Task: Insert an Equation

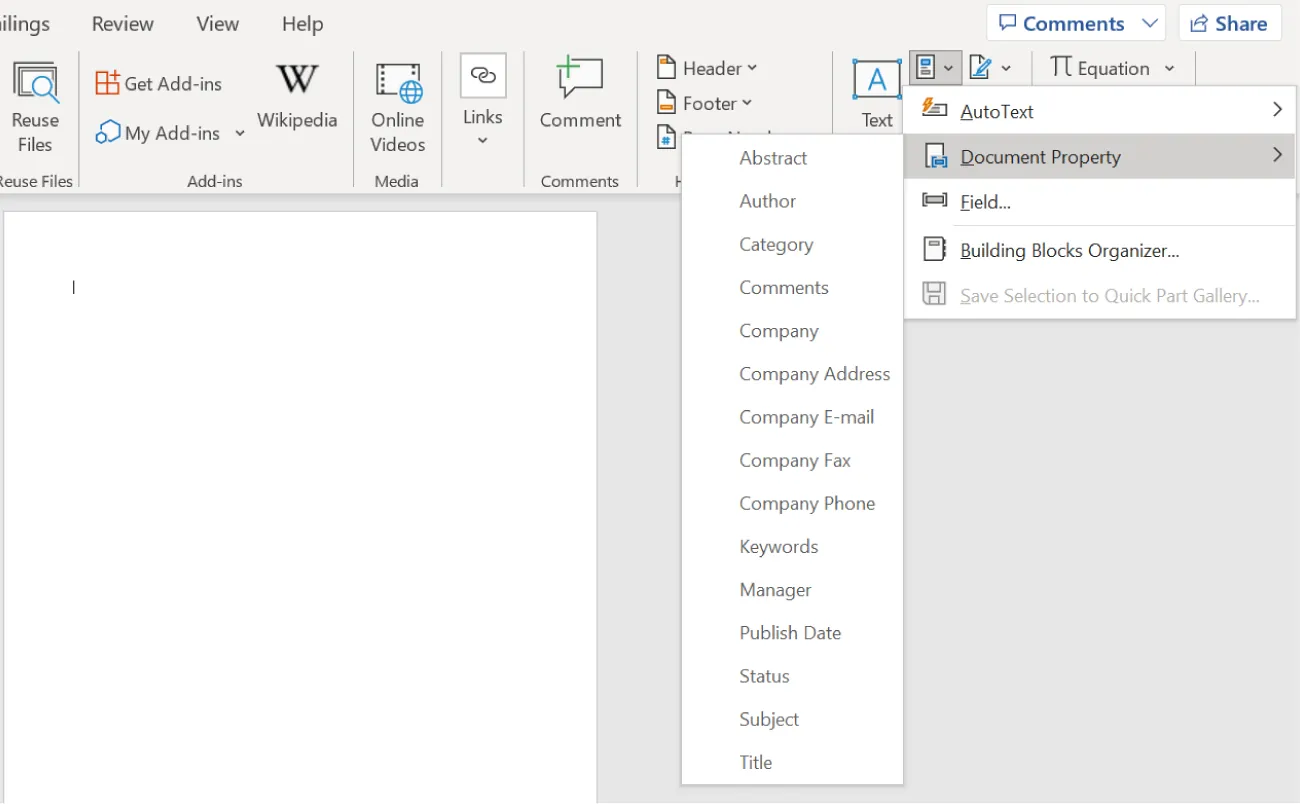Action: 1103,67
